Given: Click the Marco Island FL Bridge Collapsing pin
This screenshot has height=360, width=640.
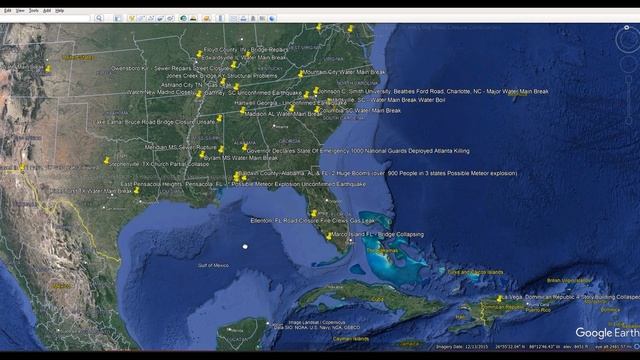Looking at the screenshot, I should [329, 236].
